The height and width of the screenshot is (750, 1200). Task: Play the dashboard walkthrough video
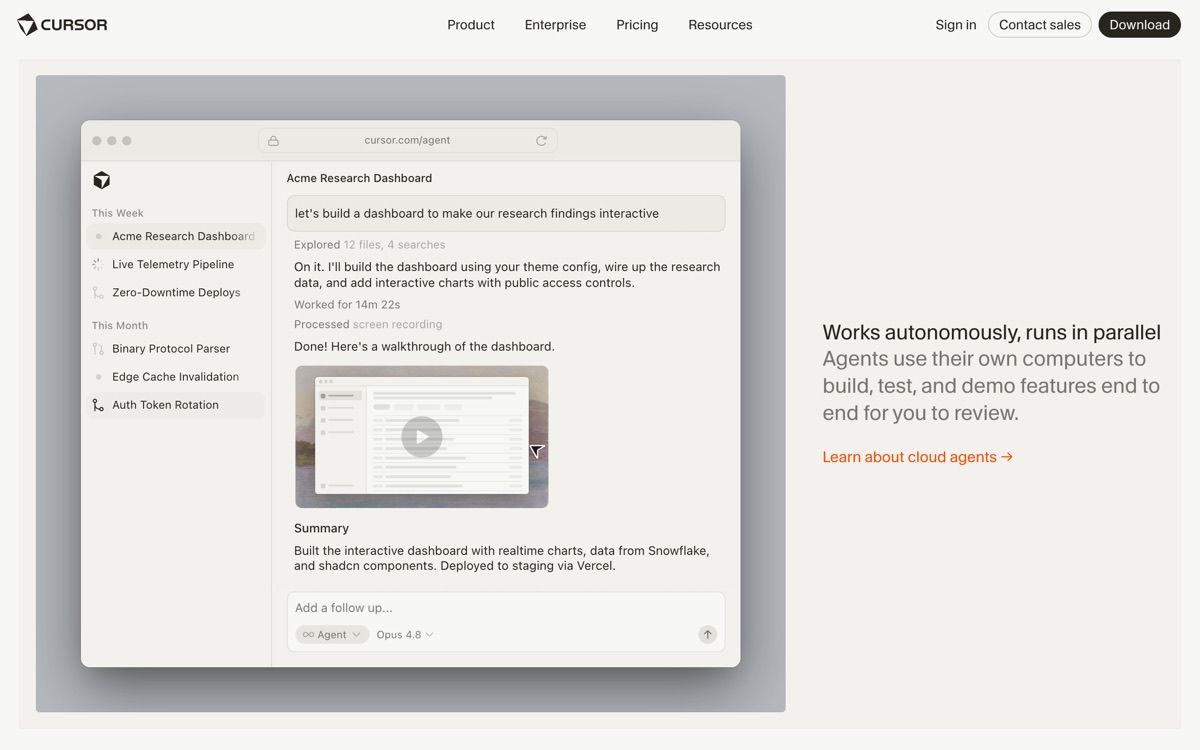[x=422, y=437]
